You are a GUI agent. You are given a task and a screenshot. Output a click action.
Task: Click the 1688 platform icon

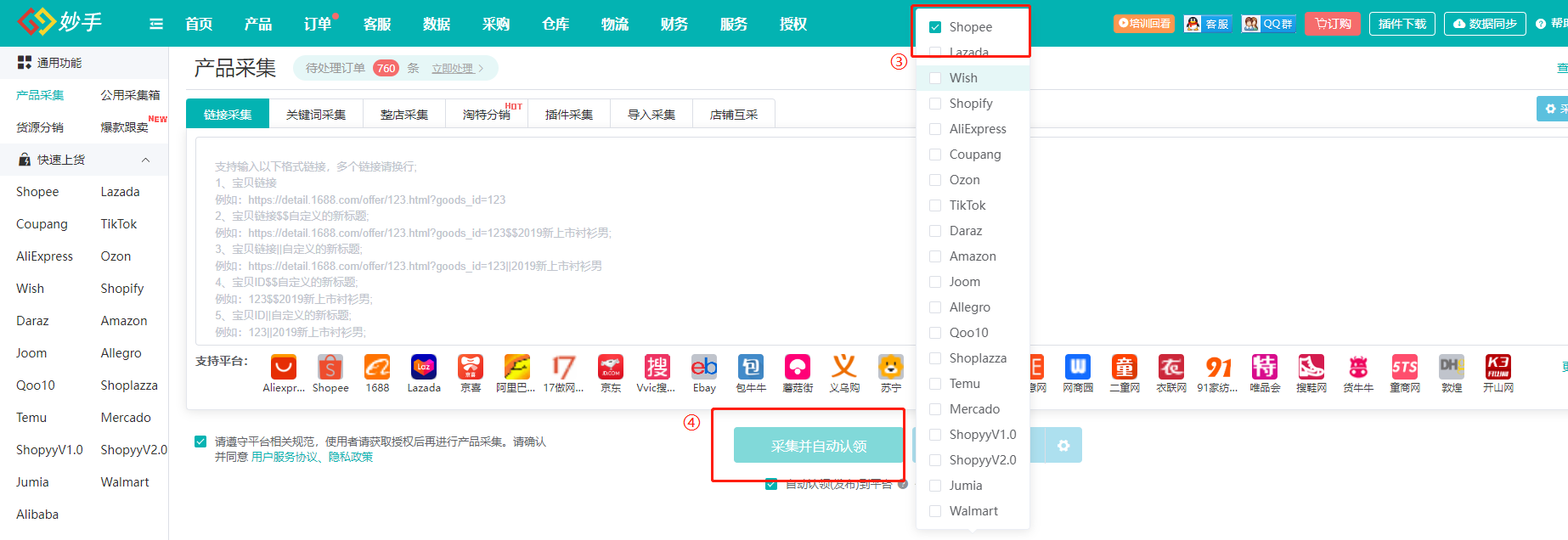pyautogui.click(x=377, y=367)
